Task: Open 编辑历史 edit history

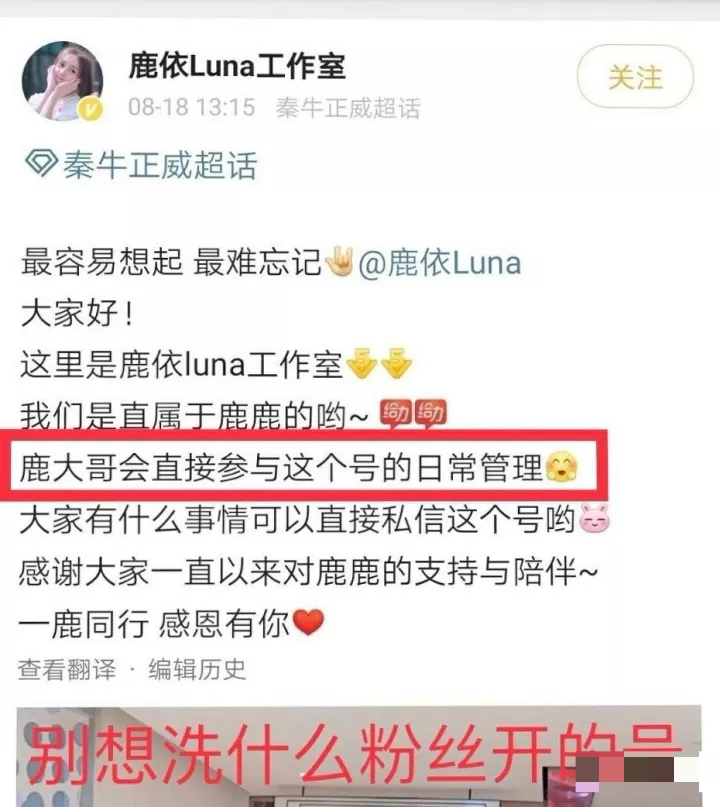Action: (197, 670)
